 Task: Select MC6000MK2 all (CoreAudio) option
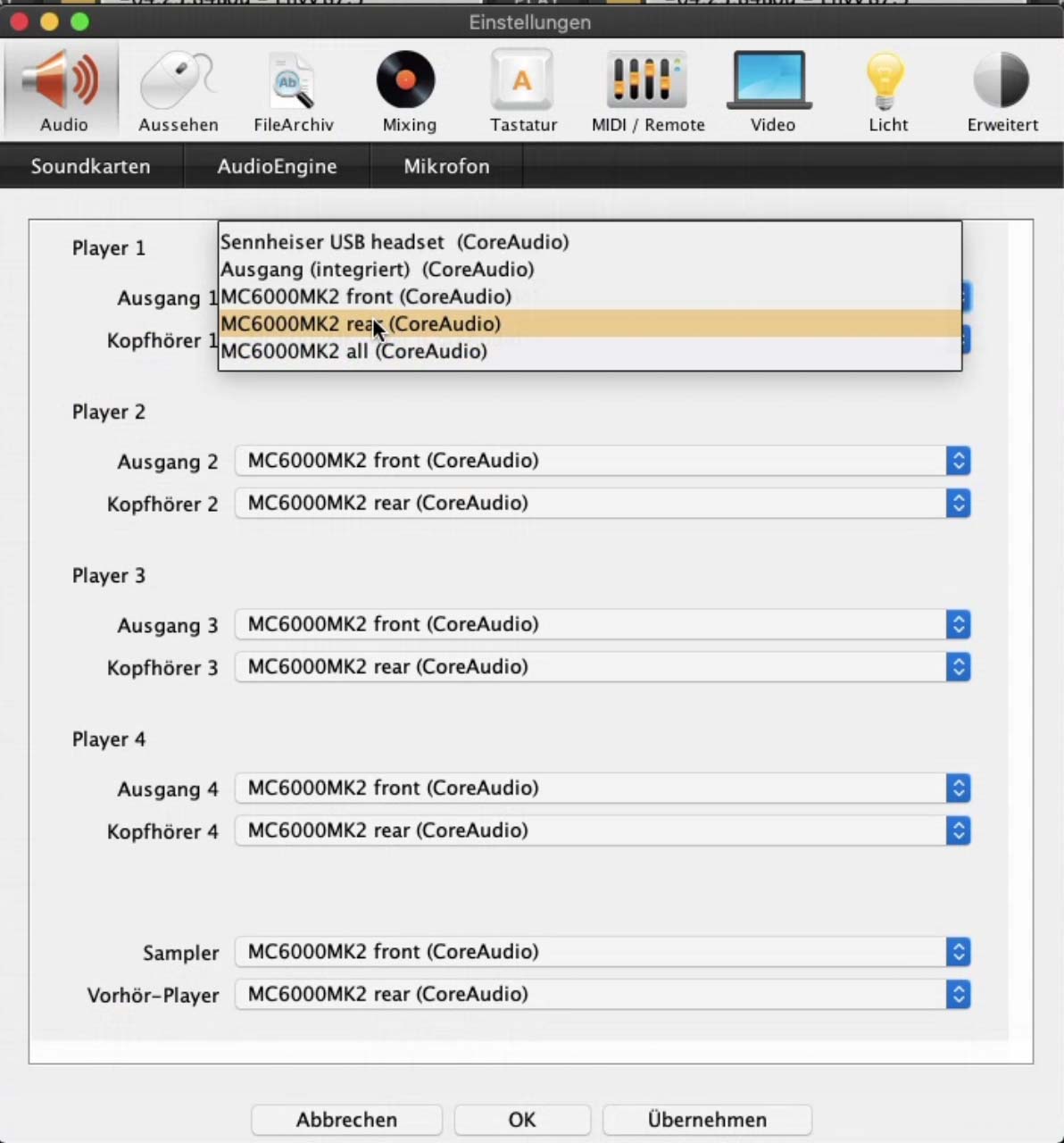tap(353, 352)
